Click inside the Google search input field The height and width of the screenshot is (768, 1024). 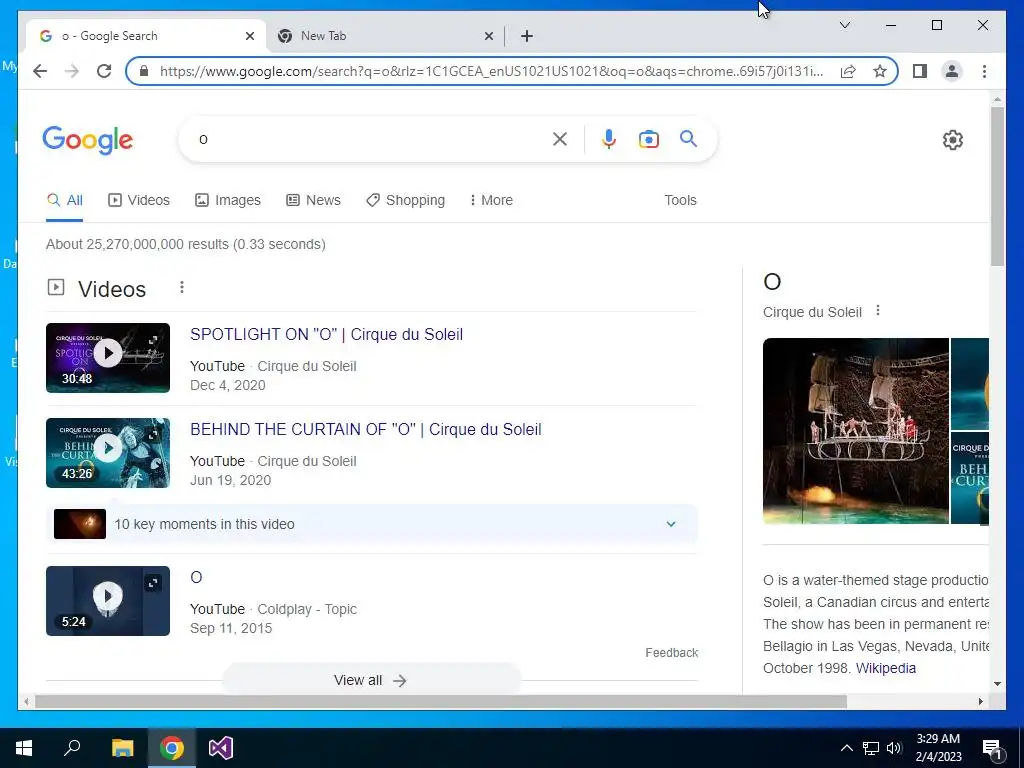372,139
